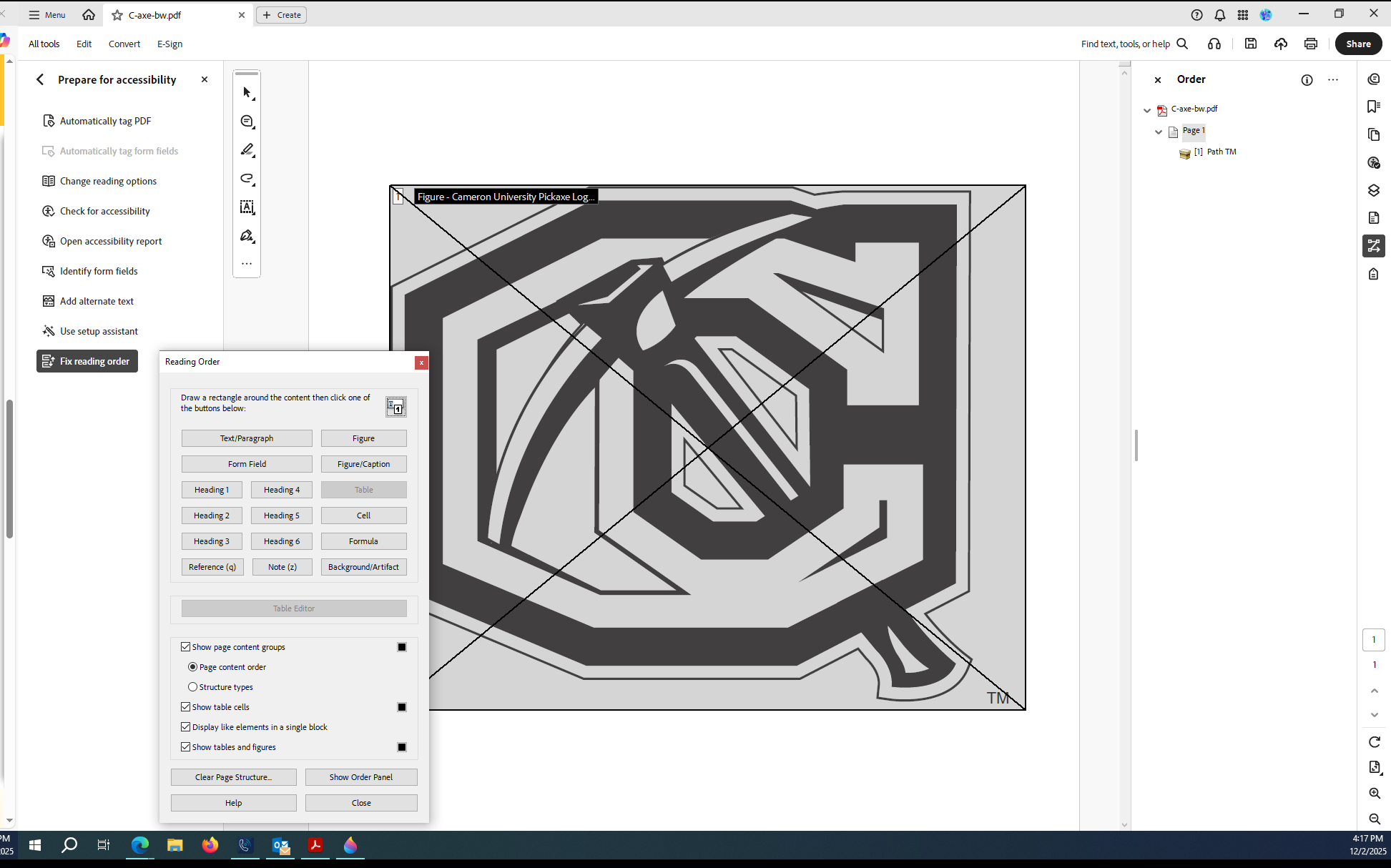Open the print document icon
The image size is (1391, 868).
click(x=1310, y=44)
